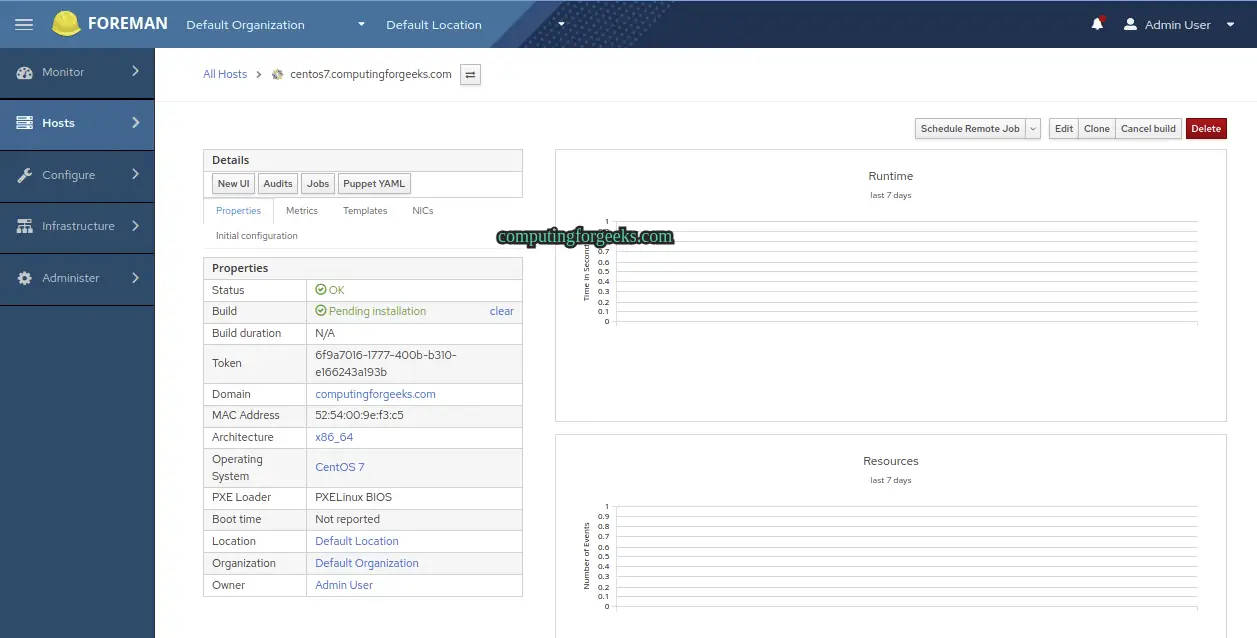The image size is (1257, 638).
Task: Follow the CentOS 7 operating system link
Action: click(338, 467)
